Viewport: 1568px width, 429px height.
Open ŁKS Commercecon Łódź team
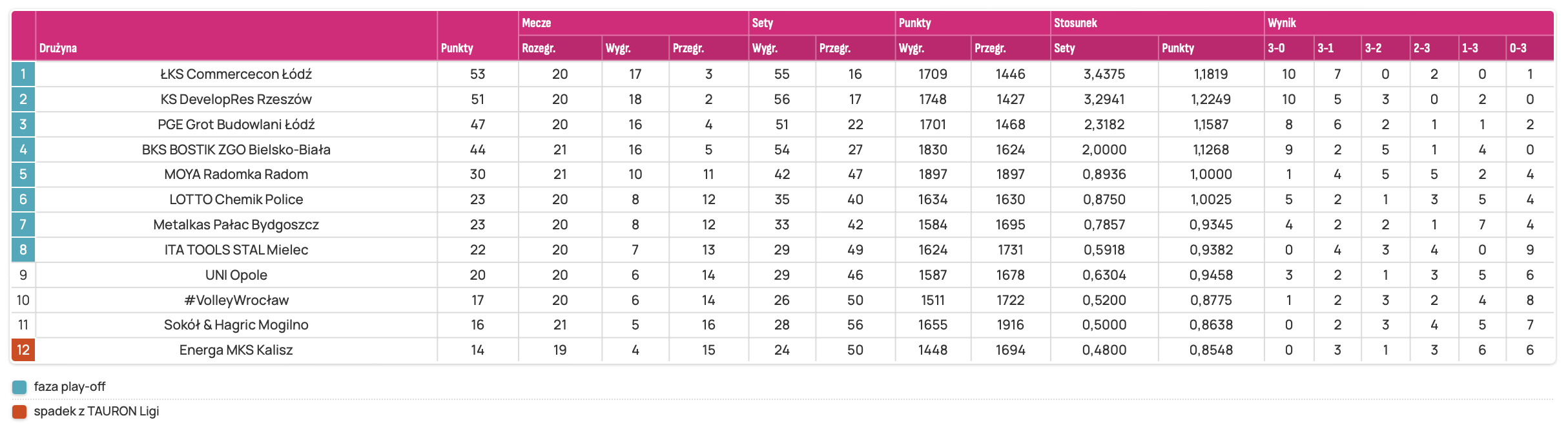pyautogui.click(x=236, y=74)
